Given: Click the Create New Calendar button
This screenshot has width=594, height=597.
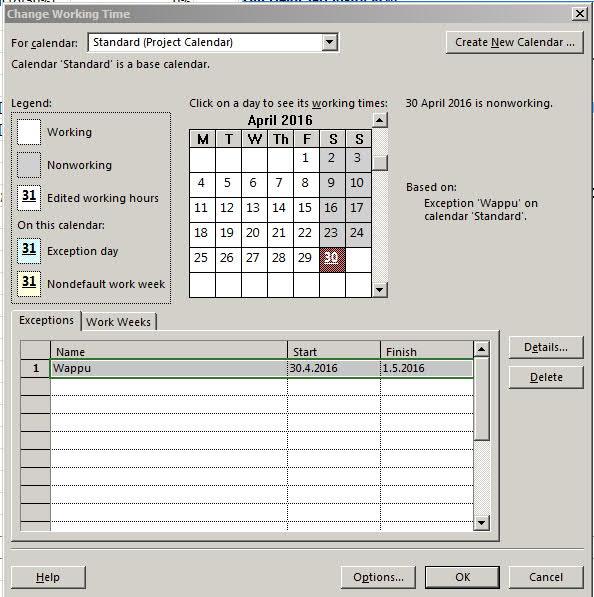Looking at the screenshot, I should 514,42.
